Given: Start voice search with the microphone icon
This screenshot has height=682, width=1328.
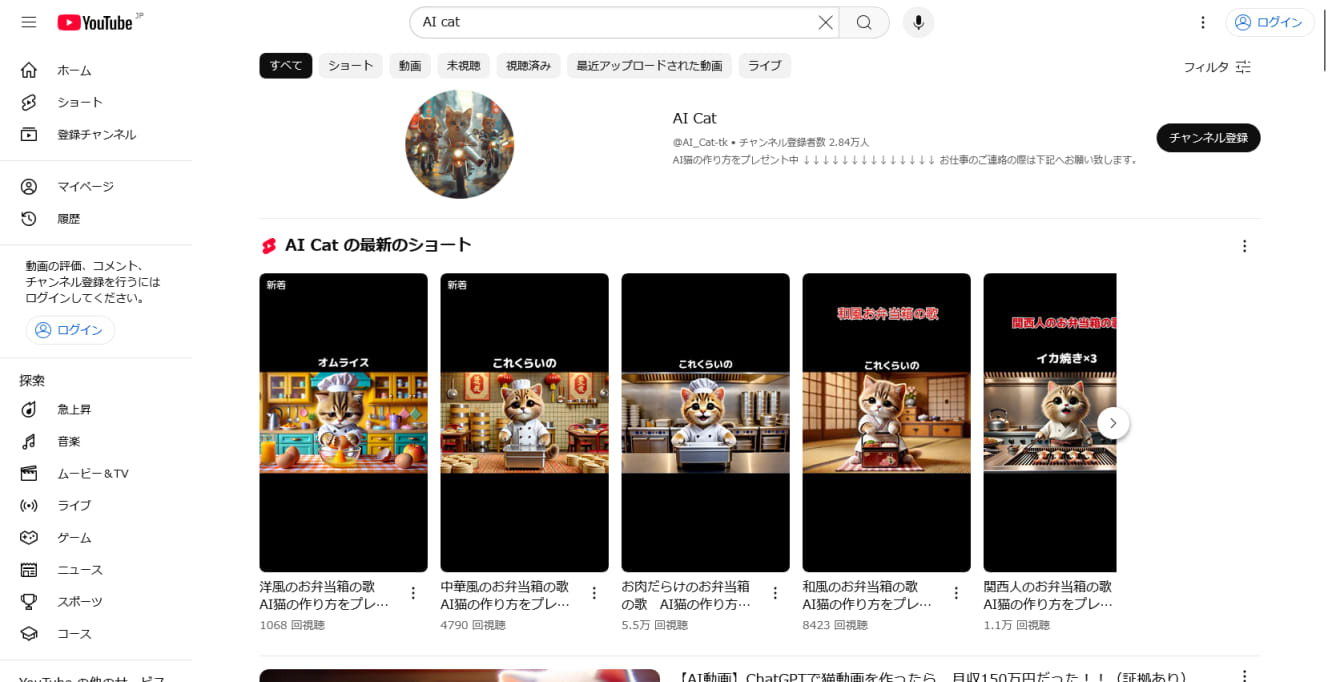Looking at the screenshot, I should pos(918,22).
